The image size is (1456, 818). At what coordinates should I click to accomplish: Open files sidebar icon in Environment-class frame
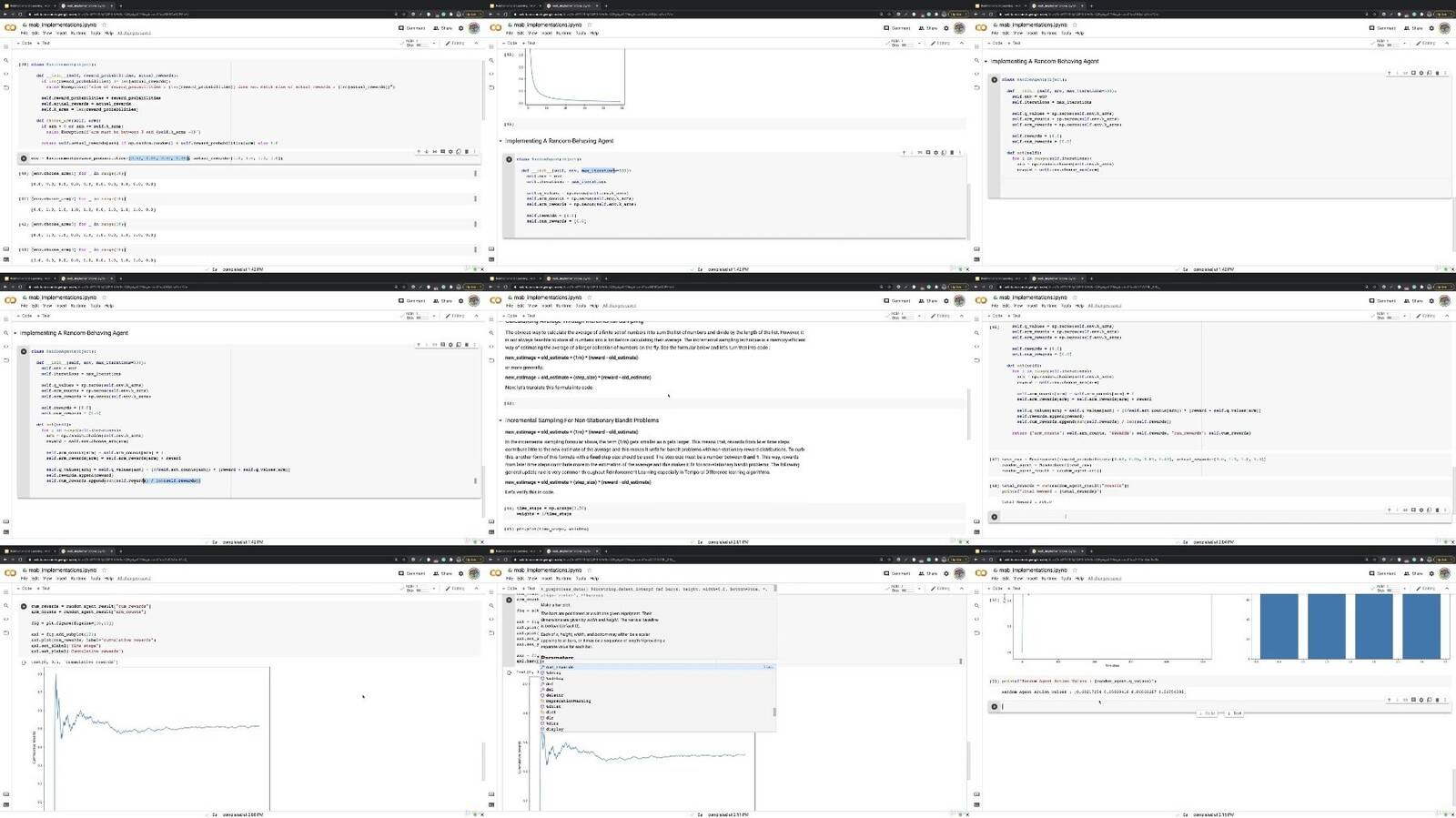(5, 87)
